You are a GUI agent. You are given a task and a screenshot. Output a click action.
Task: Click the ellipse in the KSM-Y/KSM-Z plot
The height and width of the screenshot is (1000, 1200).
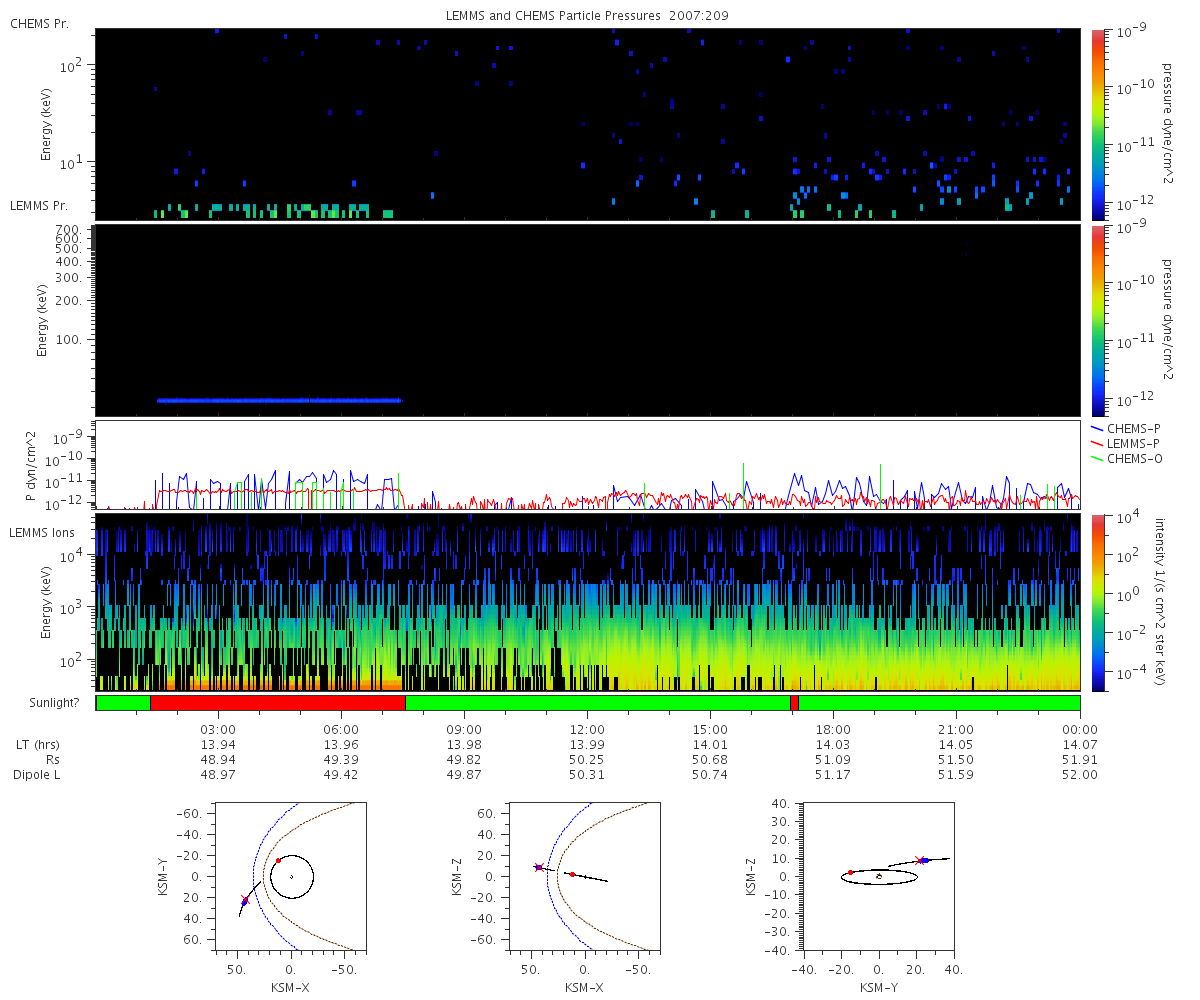(879, 877)
